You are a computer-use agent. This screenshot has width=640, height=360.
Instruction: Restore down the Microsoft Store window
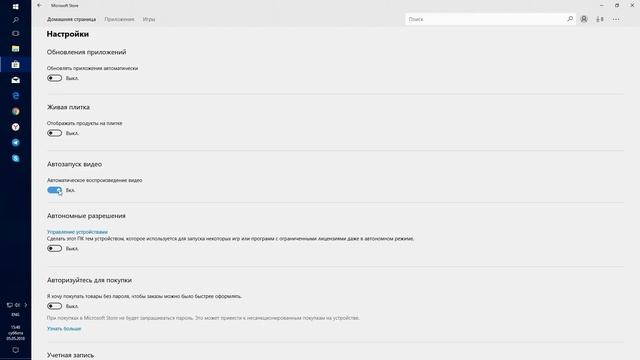pos(617,5)
